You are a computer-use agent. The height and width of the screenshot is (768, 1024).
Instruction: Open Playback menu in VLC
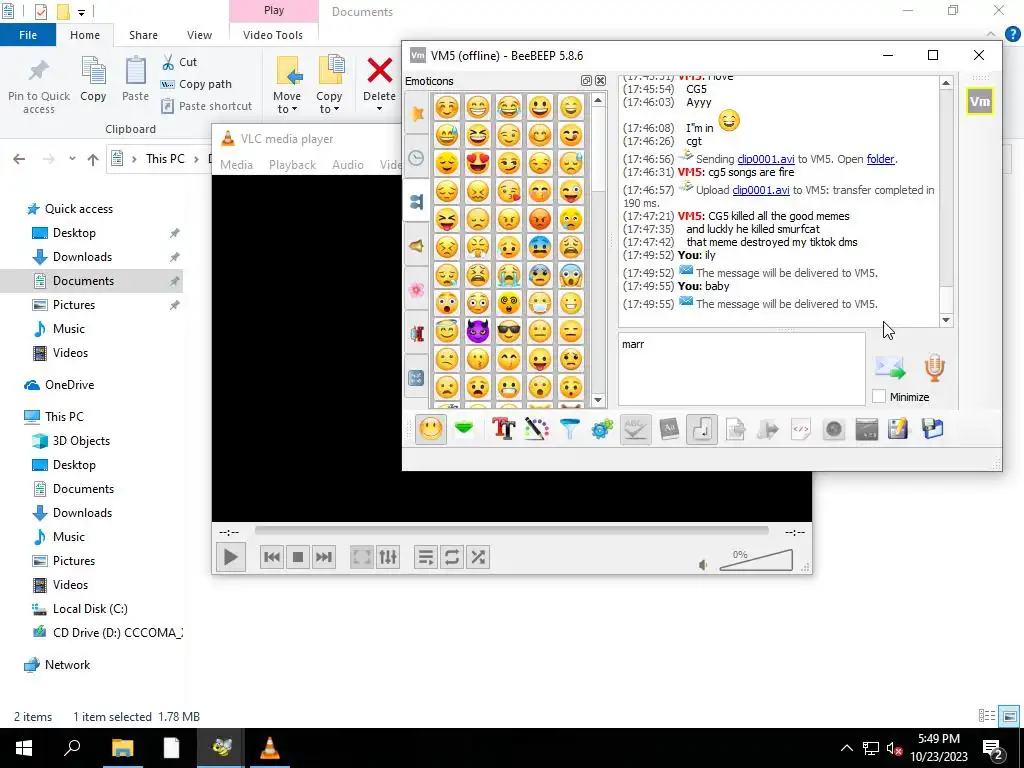(x=292, y=165)
